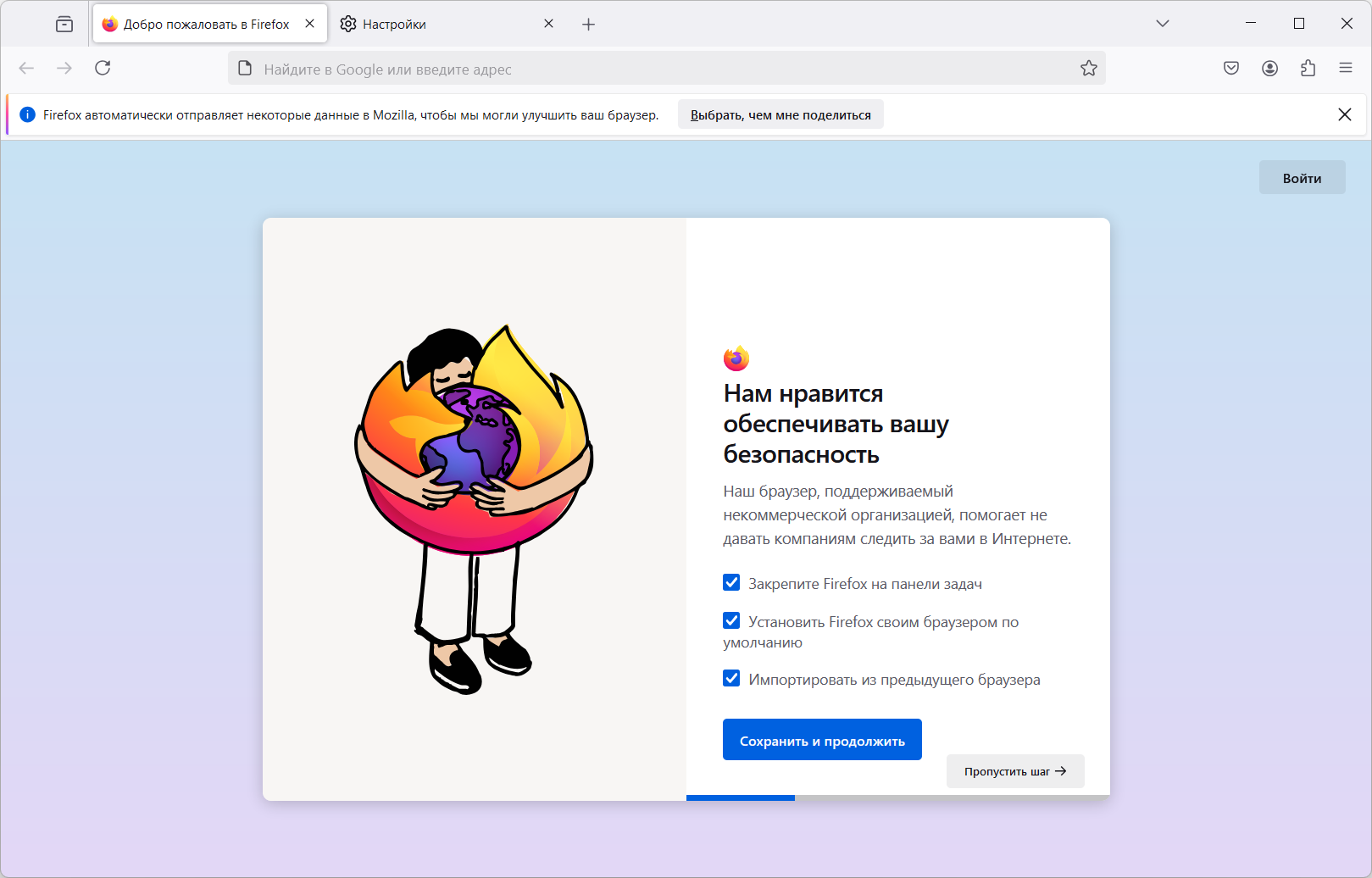The image size is (1372, 878).
Task: Click the reload page icon
Action: click(103, 68)
